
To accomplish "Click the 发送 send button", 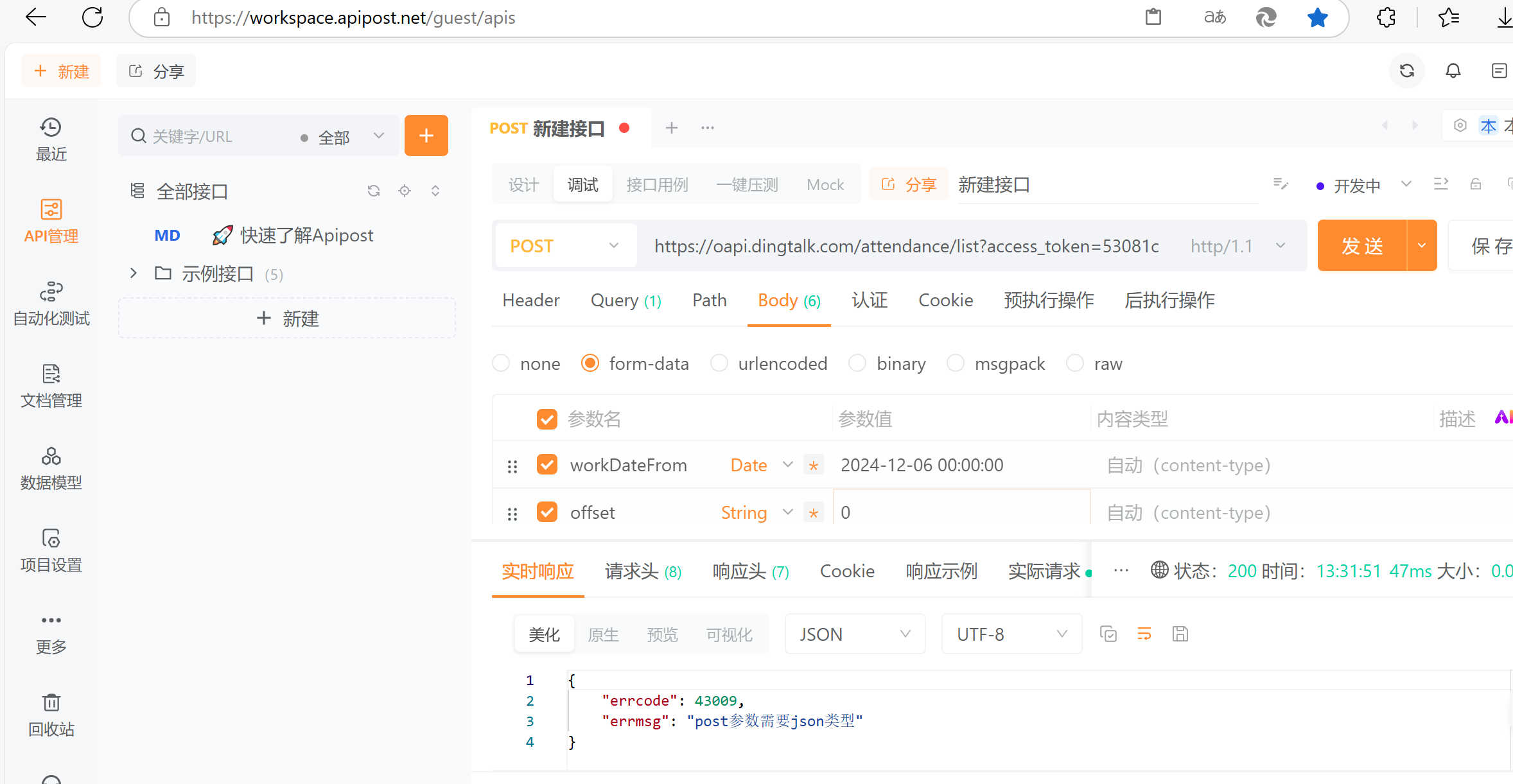I will (1362, 245).
